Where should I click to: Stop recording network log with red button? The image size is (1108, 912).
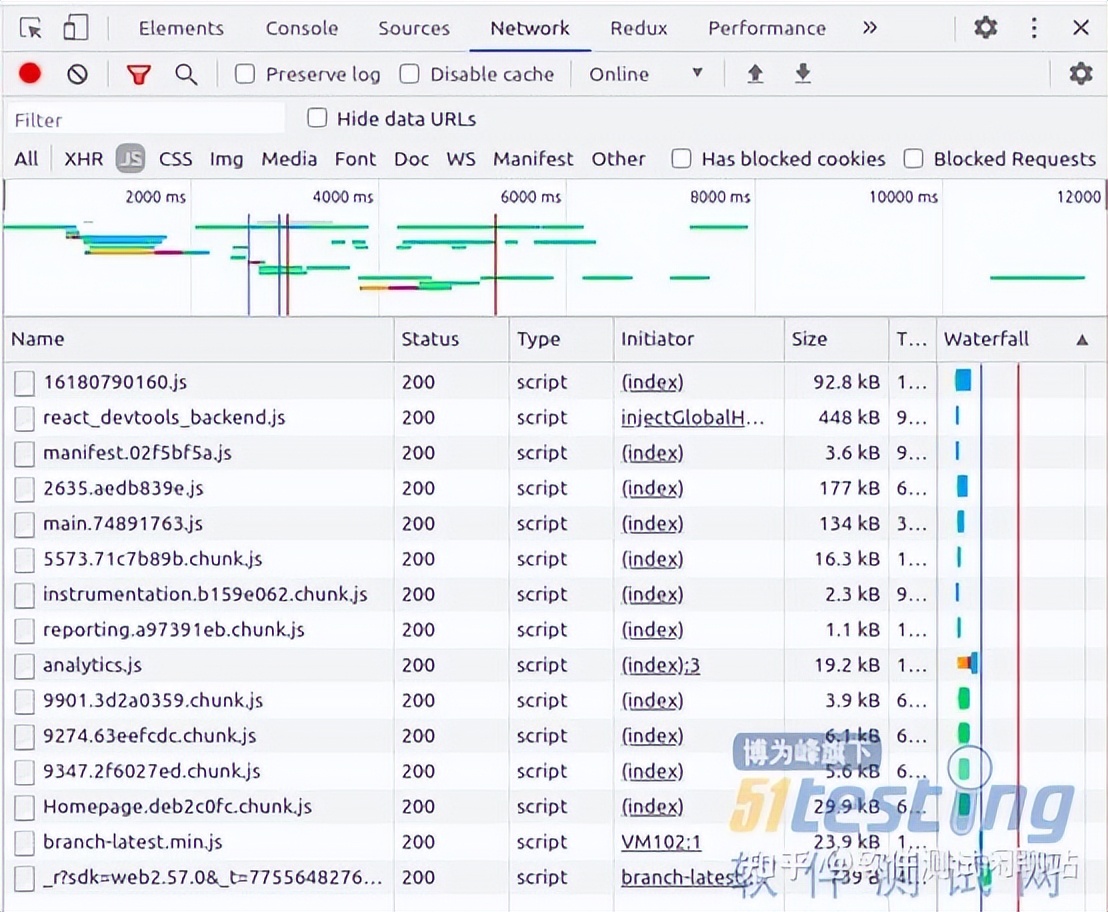coord(30,74)
